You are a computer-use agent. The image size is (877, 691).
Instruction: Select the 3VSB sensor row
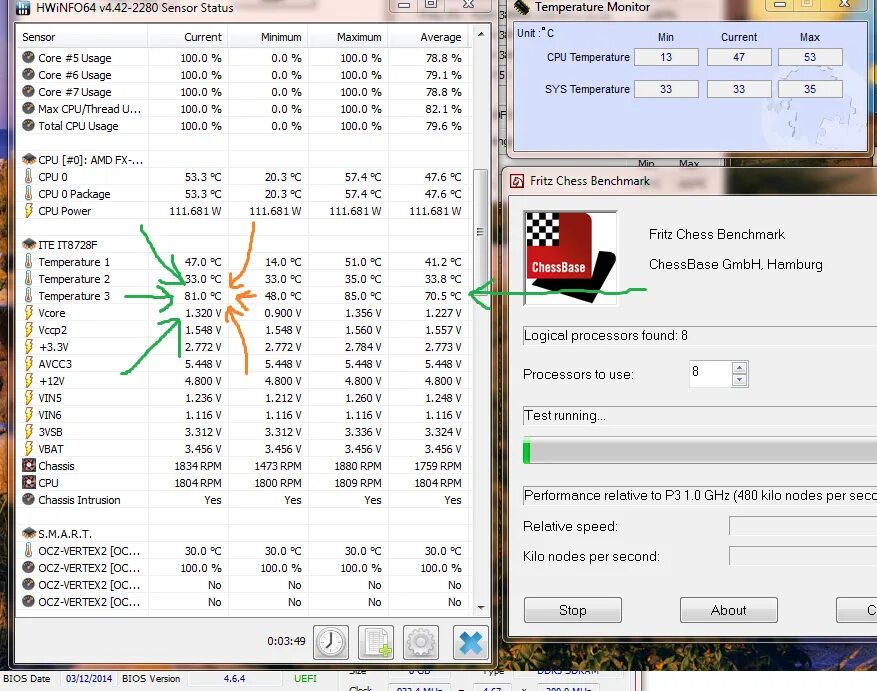click(x=243, y=431)
